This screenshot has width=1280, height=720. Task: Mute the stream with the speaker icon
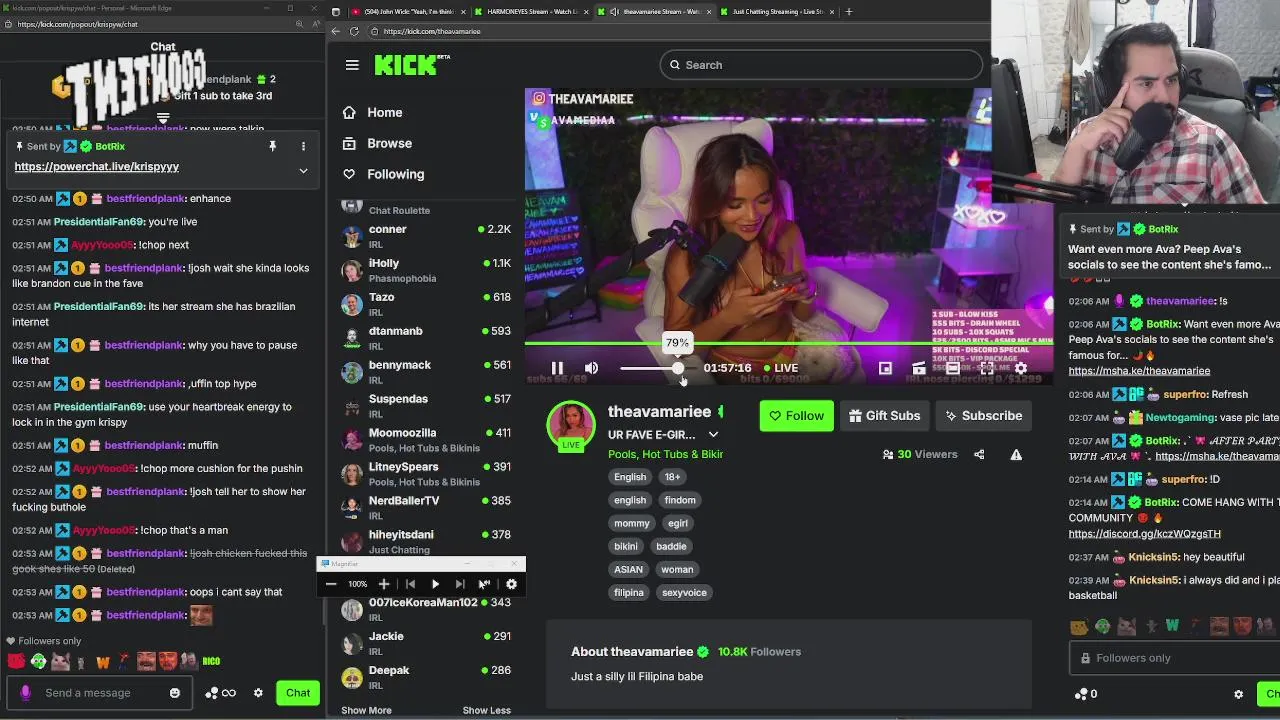click(591, 368)
